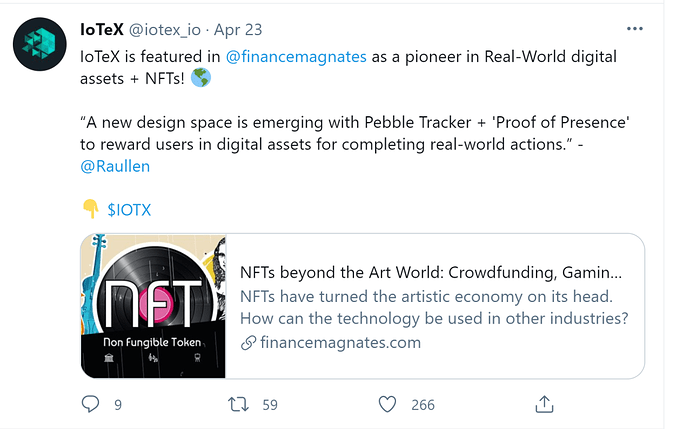Open article titled NFTs beyond the Art World
Screen dimensions: 690x429
[x=431, y=272]
